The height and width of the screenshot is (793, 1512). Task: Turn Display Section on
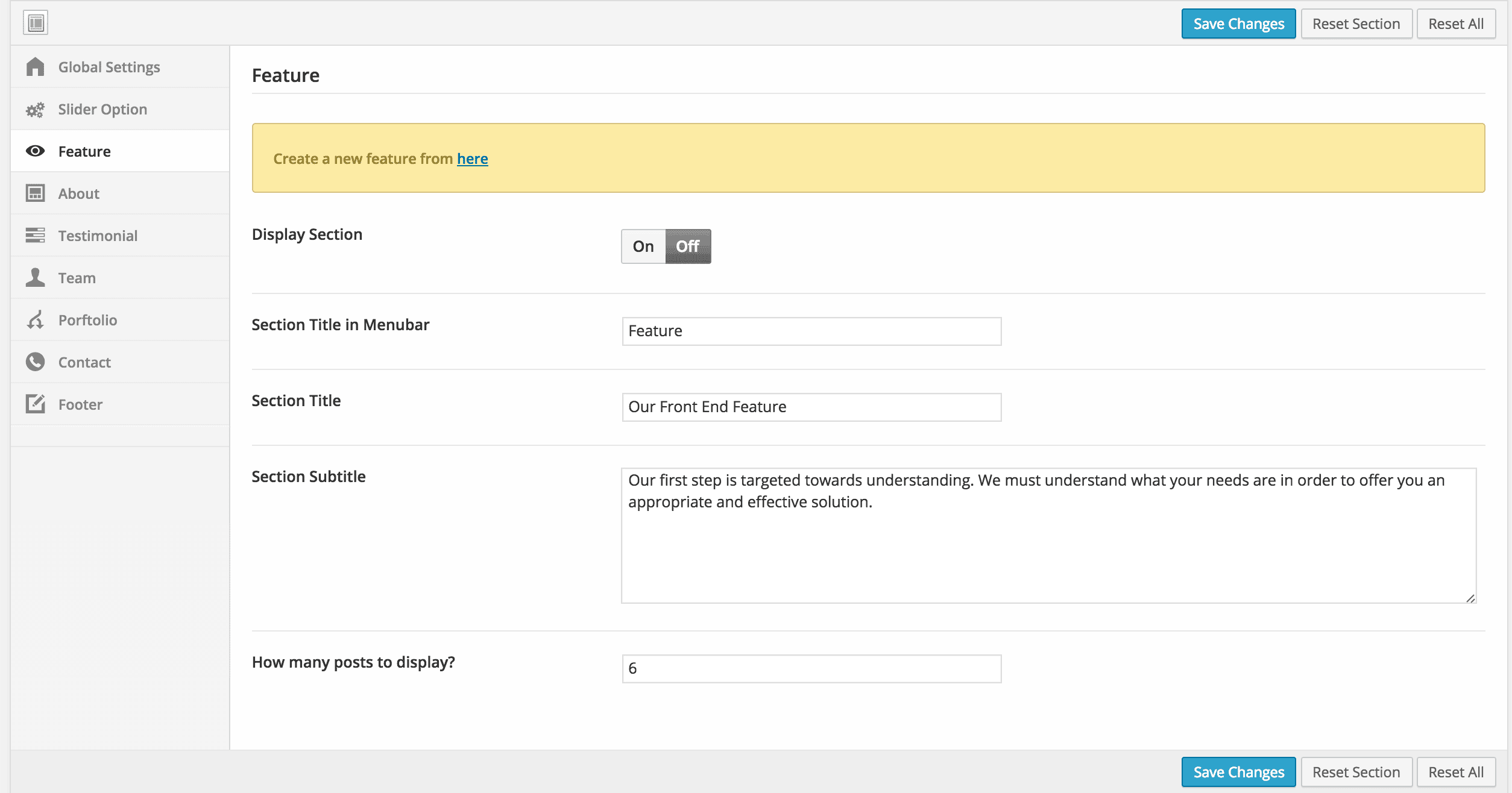[x=643, y=246]
